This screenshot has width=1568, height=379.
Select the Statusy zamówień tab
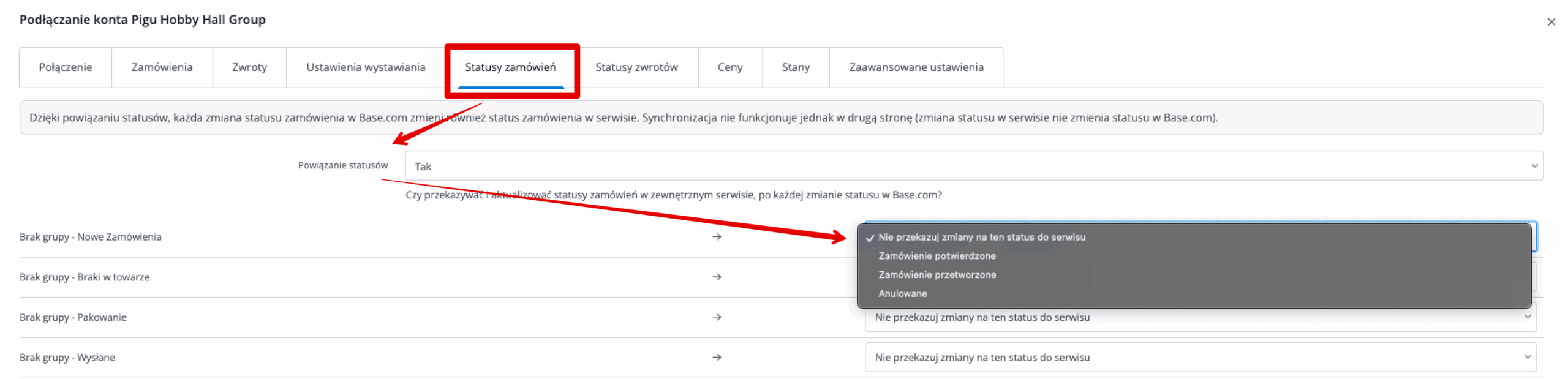[x=510, y=67]
